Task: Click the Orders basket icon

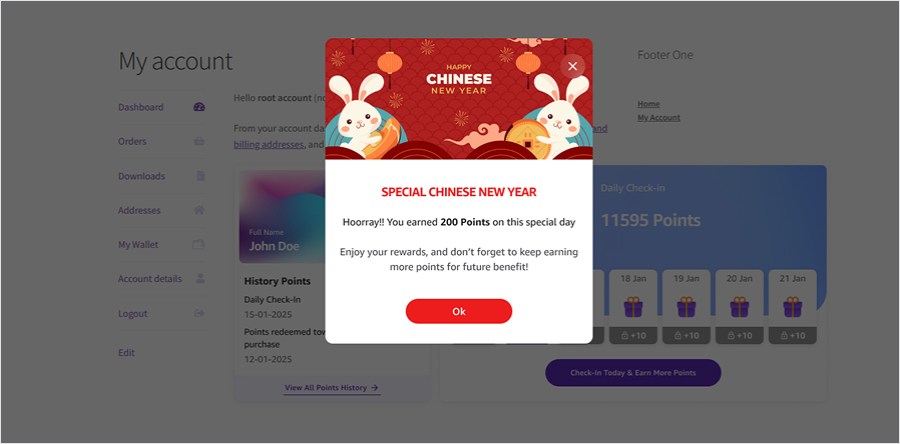Action: tap(199, 141)
